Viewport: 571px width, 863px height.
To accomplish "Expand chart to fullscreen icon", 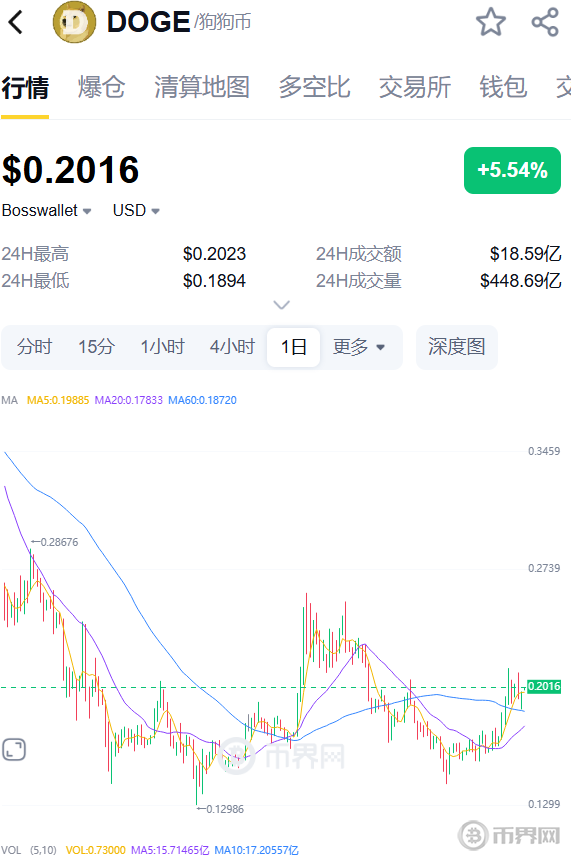I will 14,750.
